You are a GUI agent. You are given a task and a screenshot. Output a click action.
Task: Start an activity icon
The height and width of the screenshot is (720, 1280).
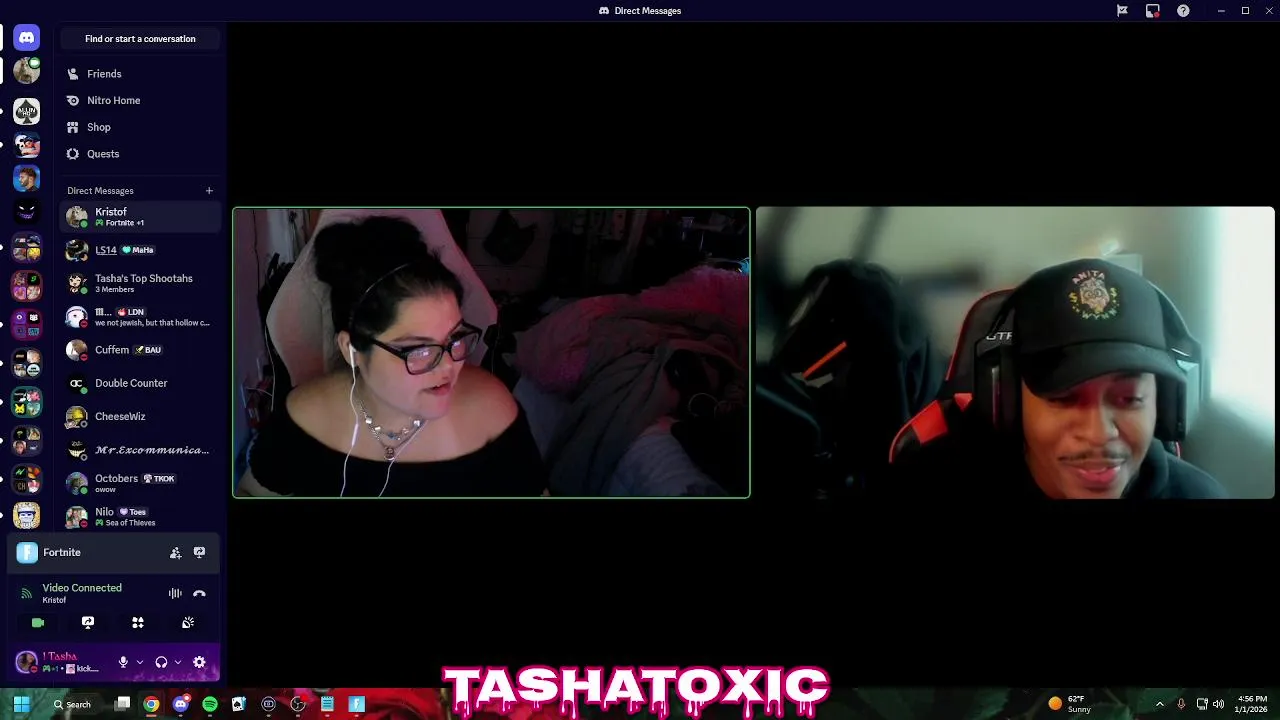pyautogui.click(x=138, y=622)
